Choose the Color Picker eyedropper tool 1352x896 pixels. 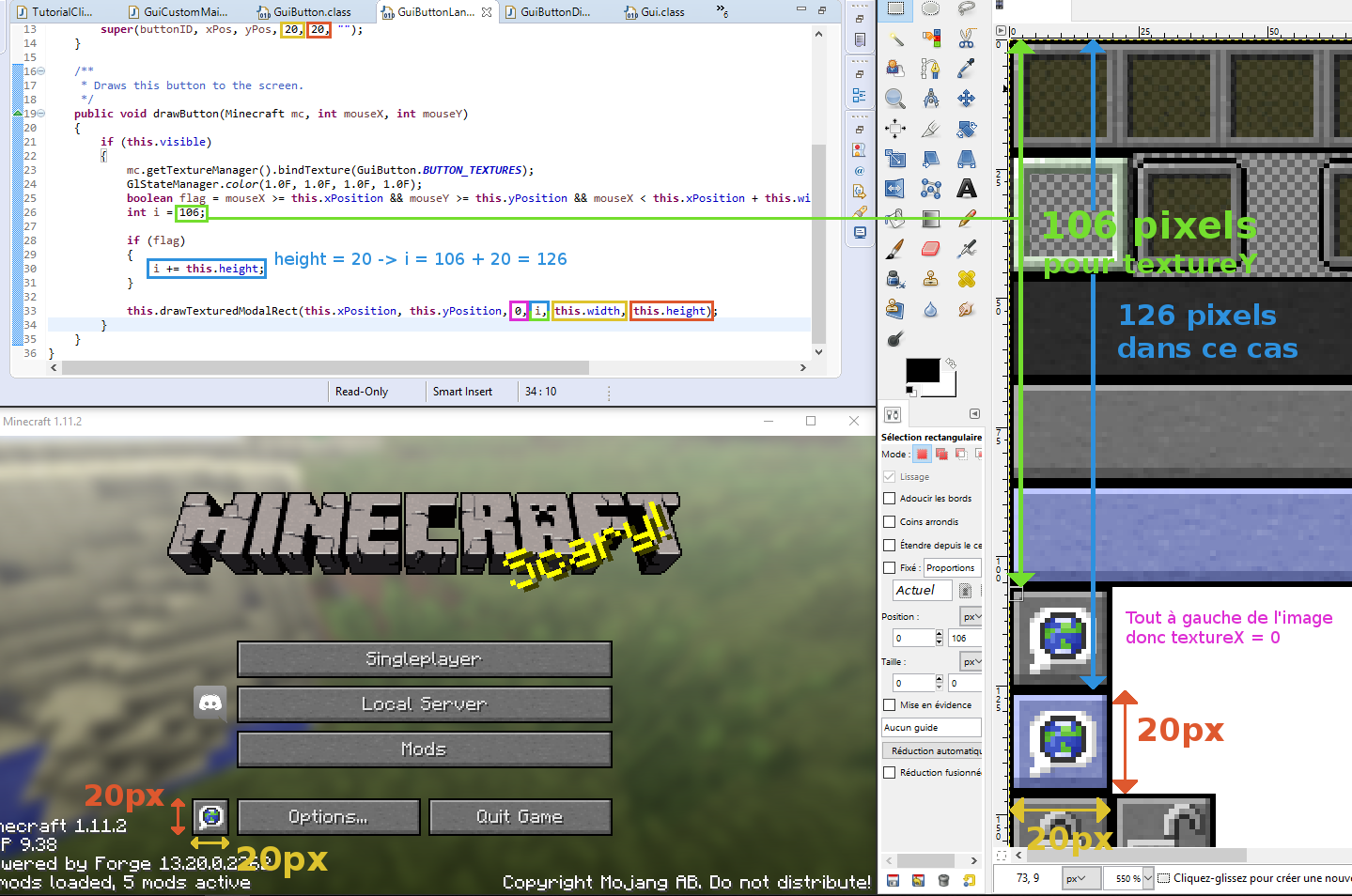pyautogui.click(x=966, y=69)
